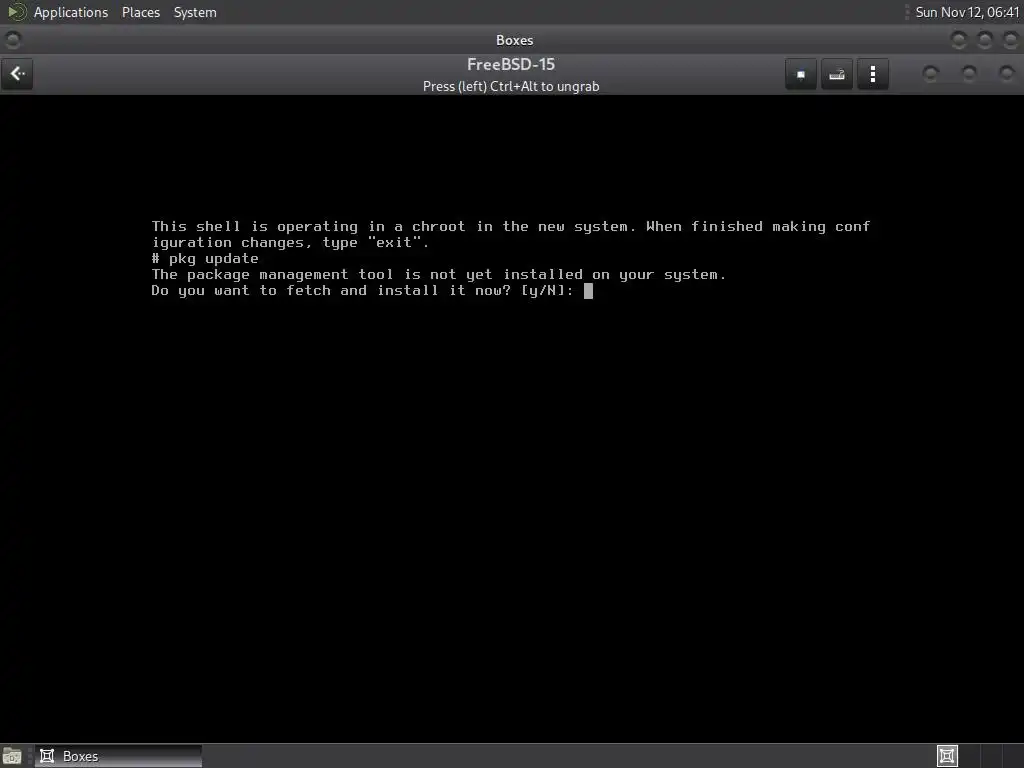Click the '# pkg update' command line

tap(205, 259)
